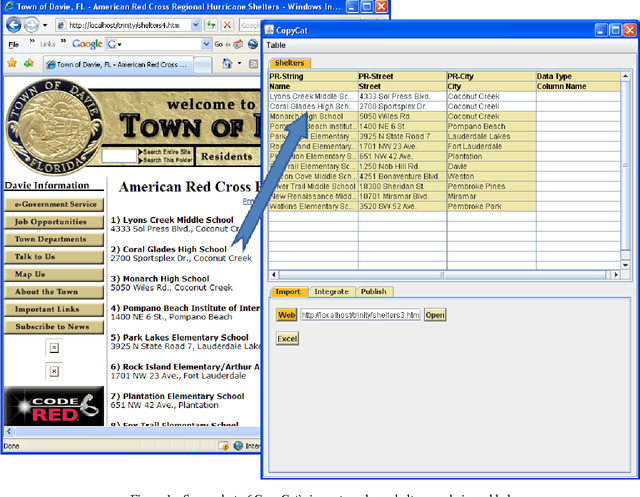This screenshot has width=640, height=497.
Task: Click the Favorites star icon
Action: pyautogui.click(x=12, y=63)
